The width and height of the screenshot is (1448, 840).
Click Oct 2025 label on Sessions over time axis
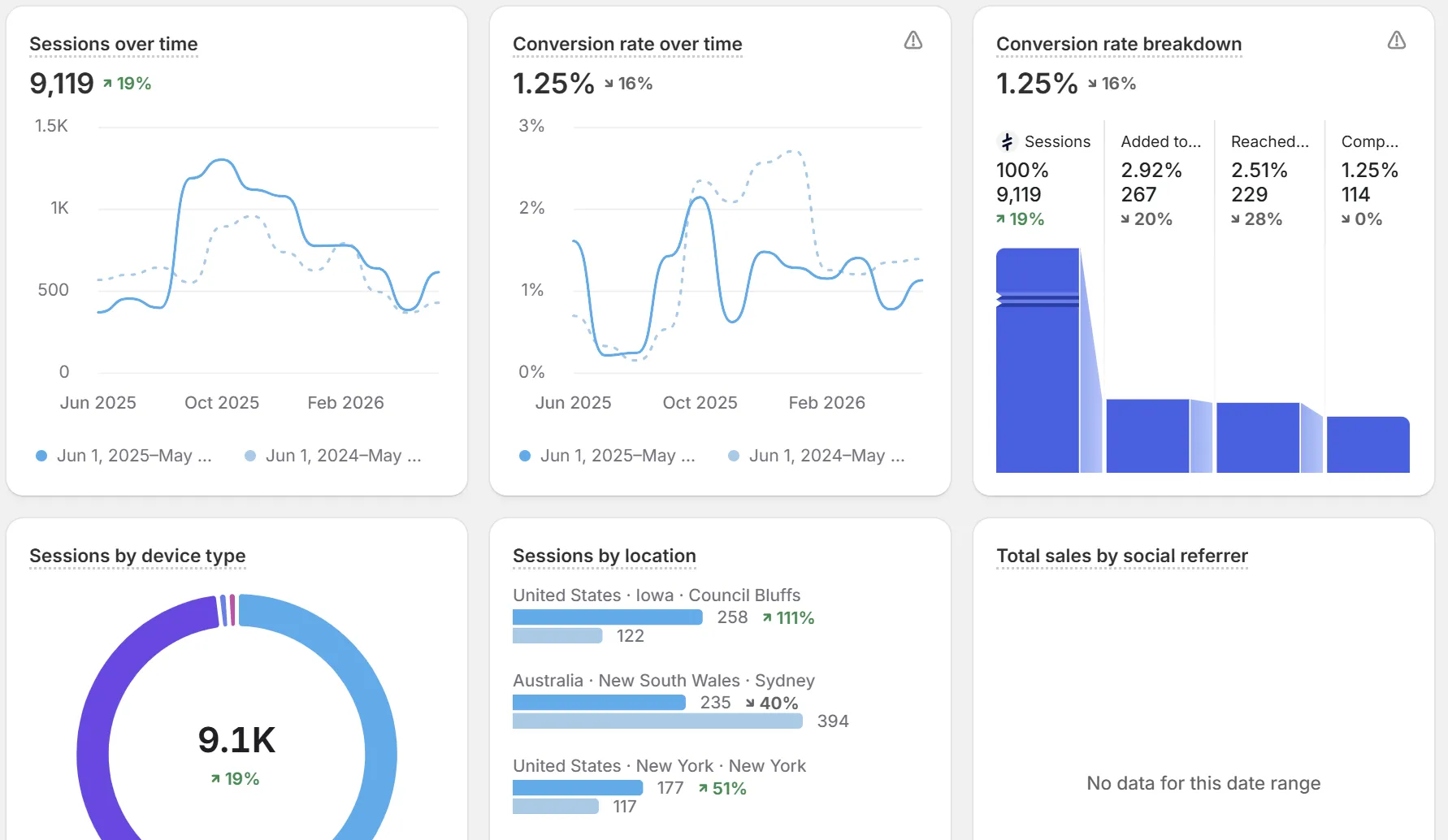pyautogui.click(x=222, y=403)
